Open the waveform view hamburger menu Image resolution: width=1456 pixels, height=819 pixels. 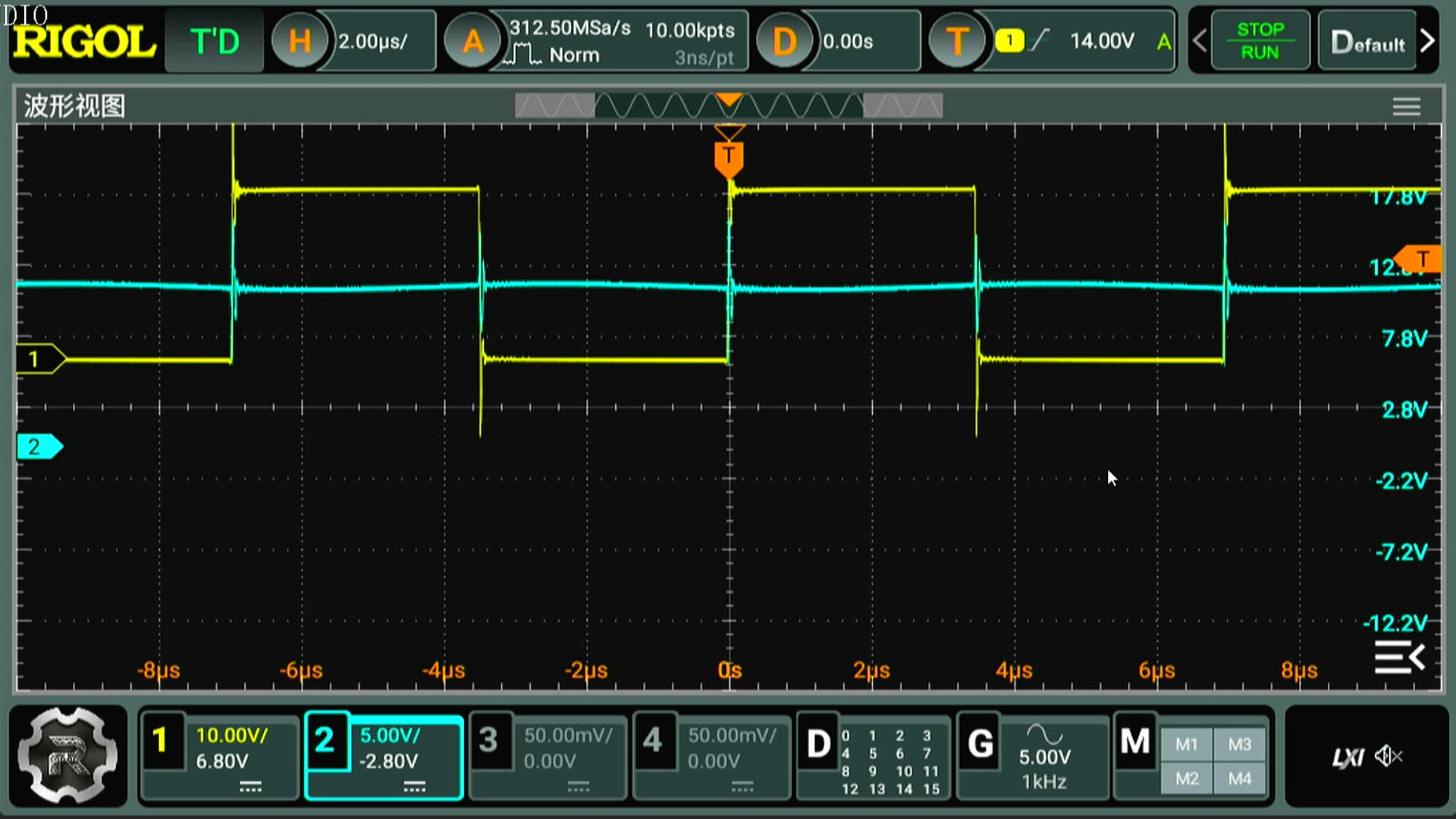tap(1406, 106)
